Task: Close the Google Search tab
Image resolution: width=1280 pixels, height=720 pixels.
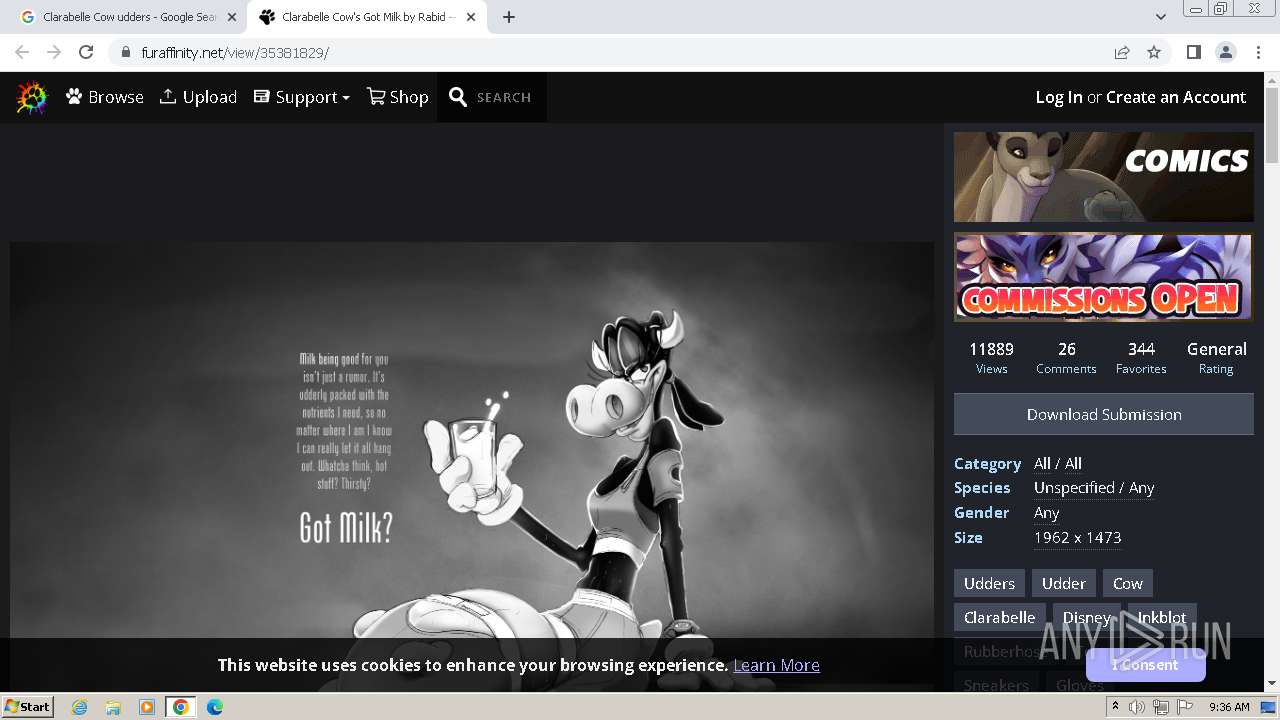Action: [x=231, y=17]
